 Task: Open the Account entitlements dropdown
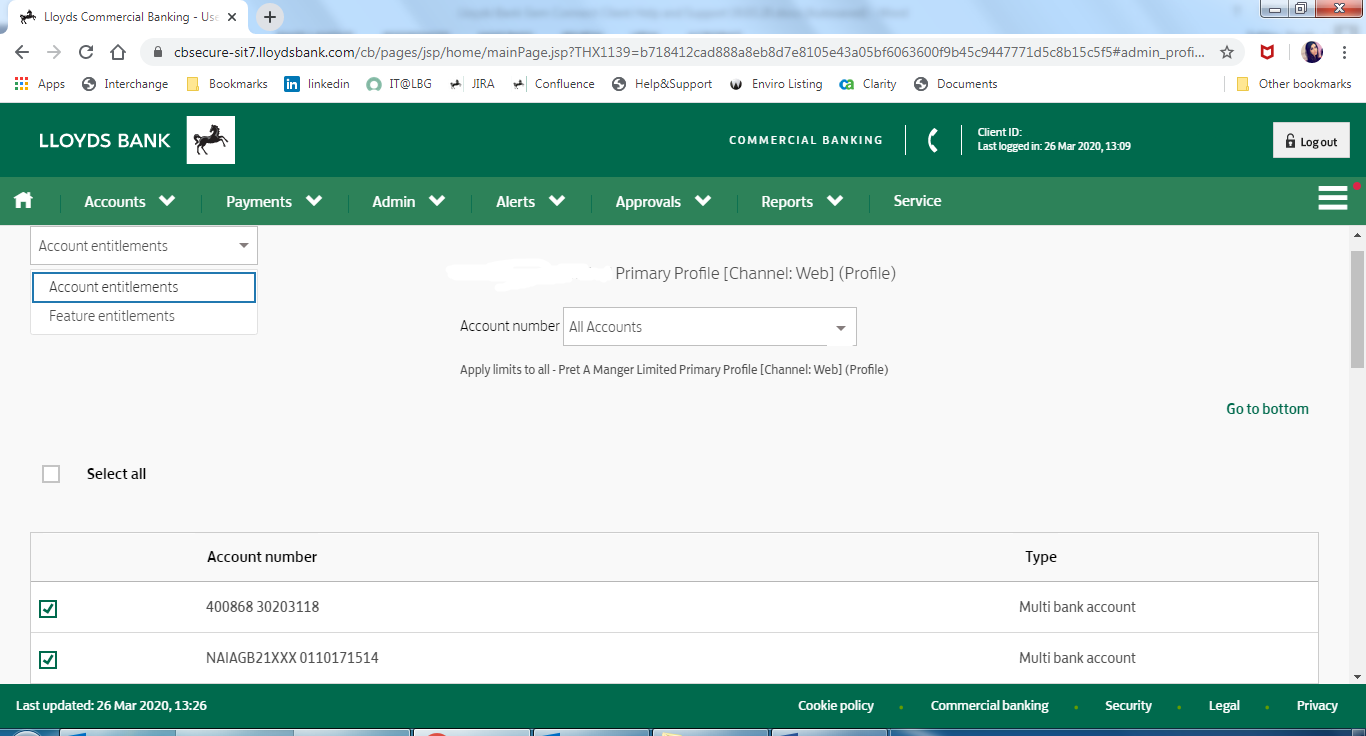[144, 246]
